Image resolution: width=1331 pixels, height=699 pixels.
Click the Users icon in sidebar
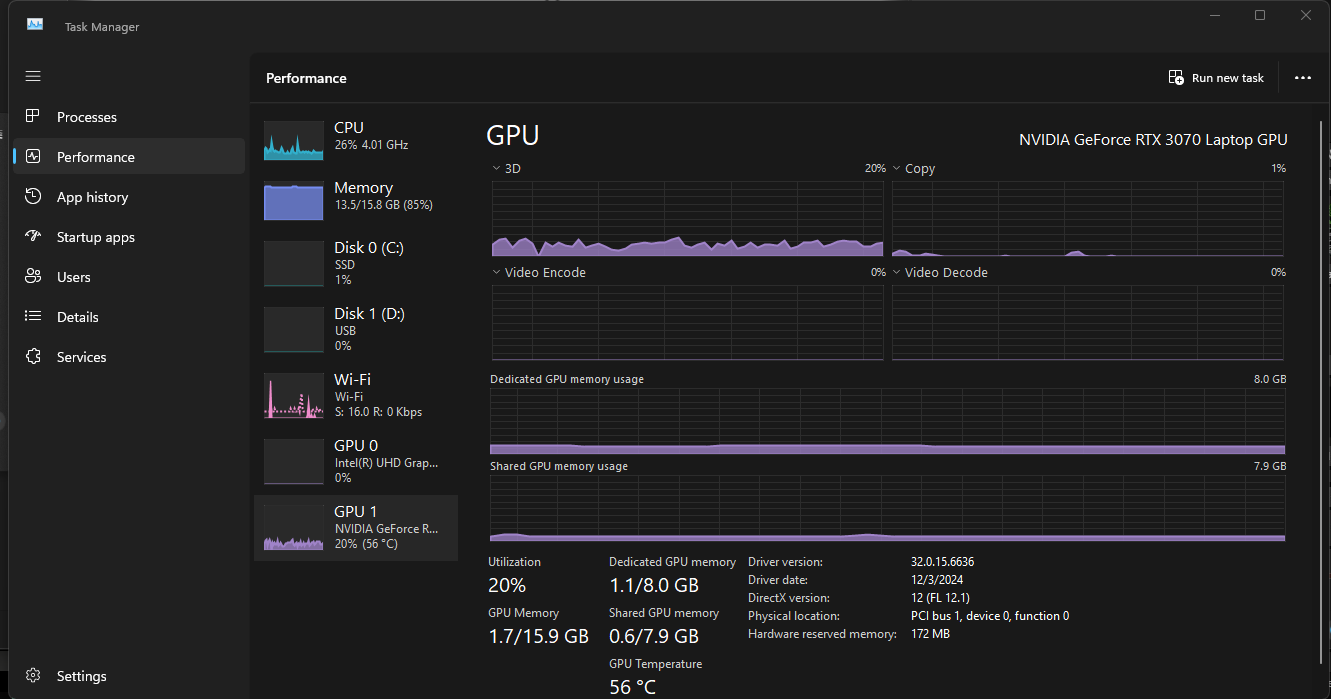(33, 277)
